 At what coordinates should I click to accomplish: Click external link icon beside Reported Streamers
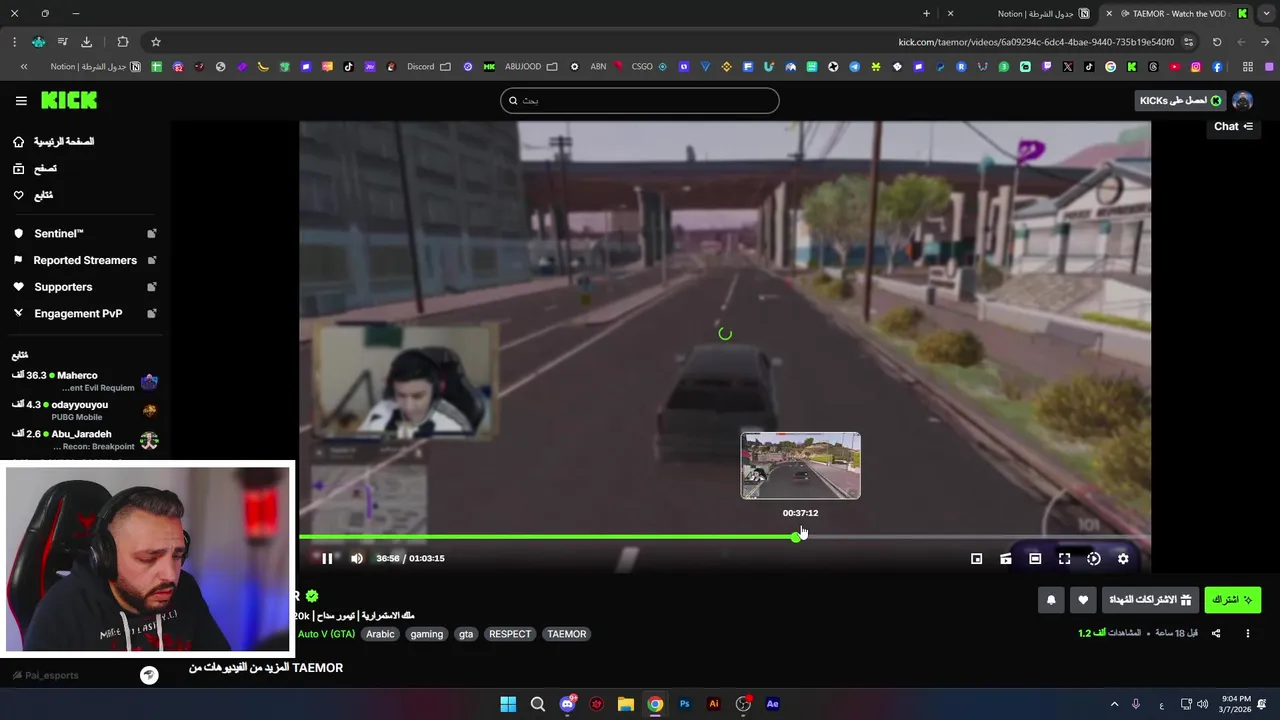[x=152, y=260]
